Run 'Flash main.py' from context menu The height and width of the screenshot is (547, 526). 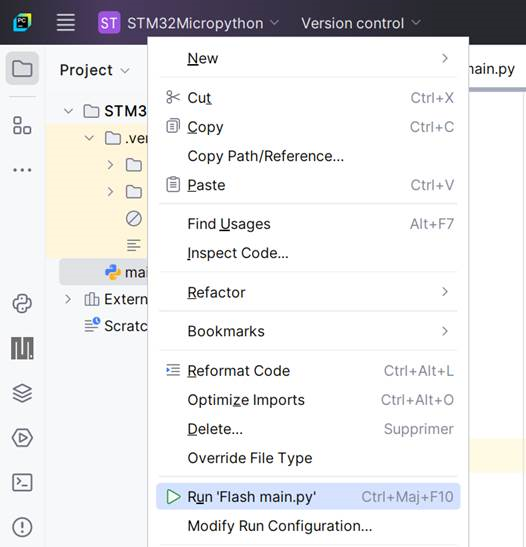coord(308,497)
